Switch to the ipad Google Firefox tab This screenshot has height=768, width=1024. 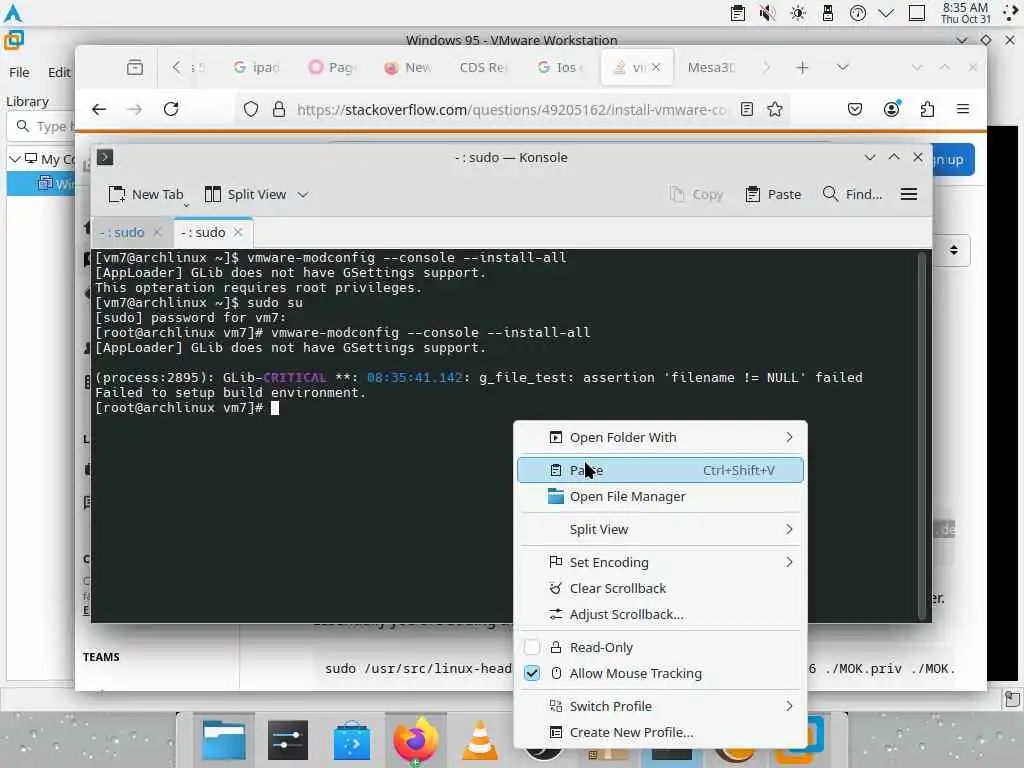(257, 67)
